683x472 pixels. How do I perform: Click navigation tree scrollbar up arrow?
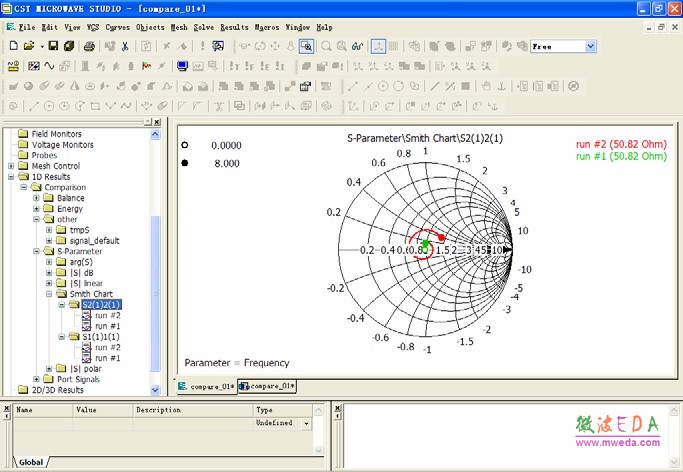[x=155, y=135]
